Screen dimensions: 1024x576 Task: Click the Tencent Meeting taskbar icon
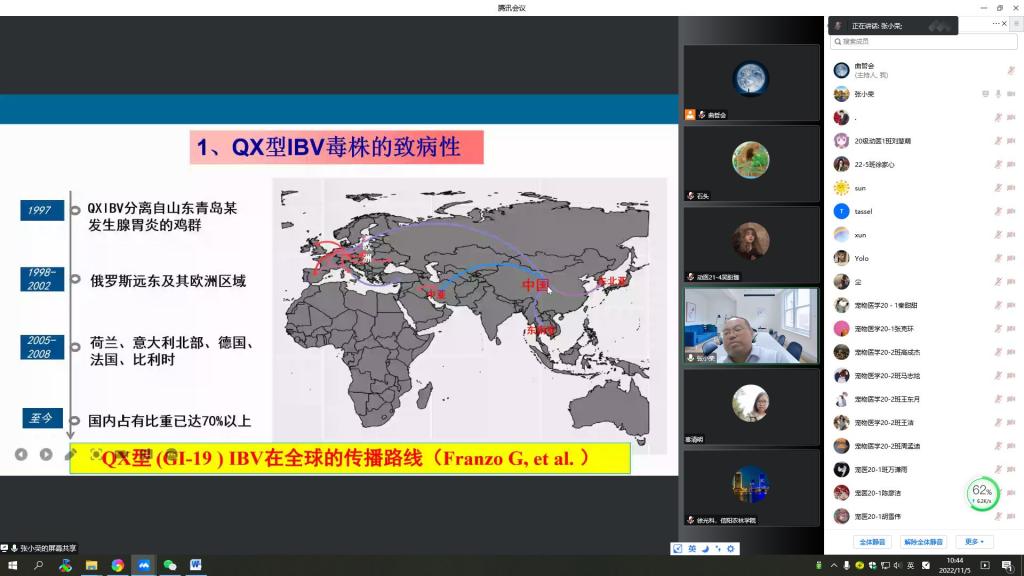point(143,565)
